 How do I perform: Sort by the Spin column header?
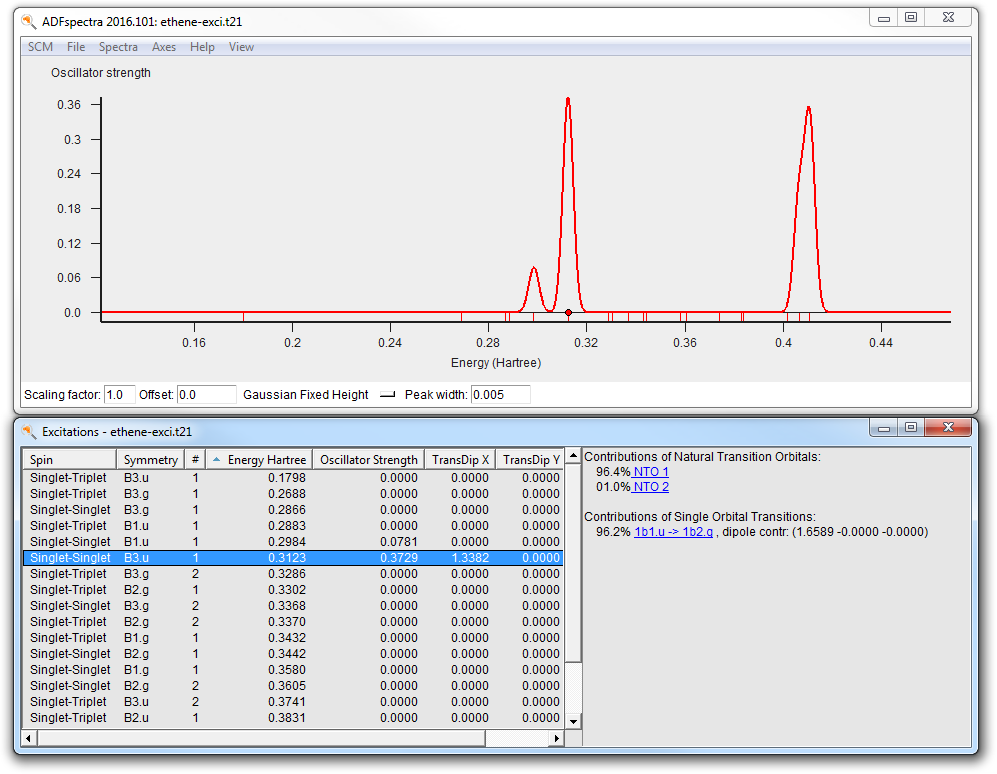tap(69, 460)
